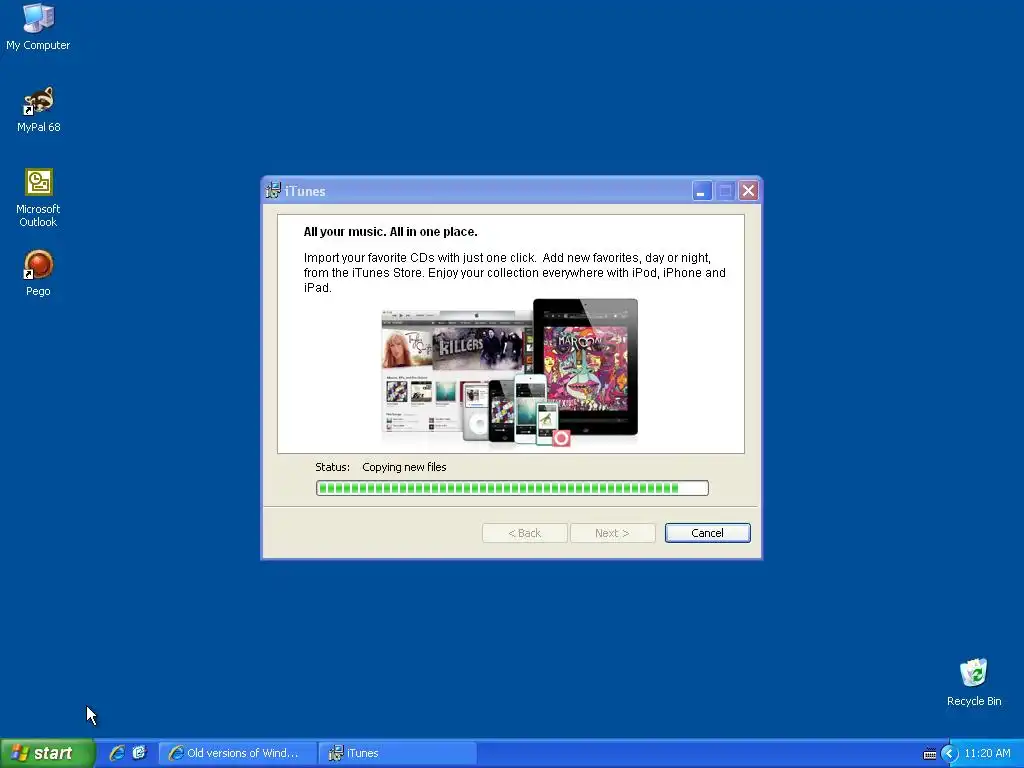This screenshot has width=1024, height=768.
Task: Switch to Old versions of Wind... taskbar window
Action: coord(238,753)
